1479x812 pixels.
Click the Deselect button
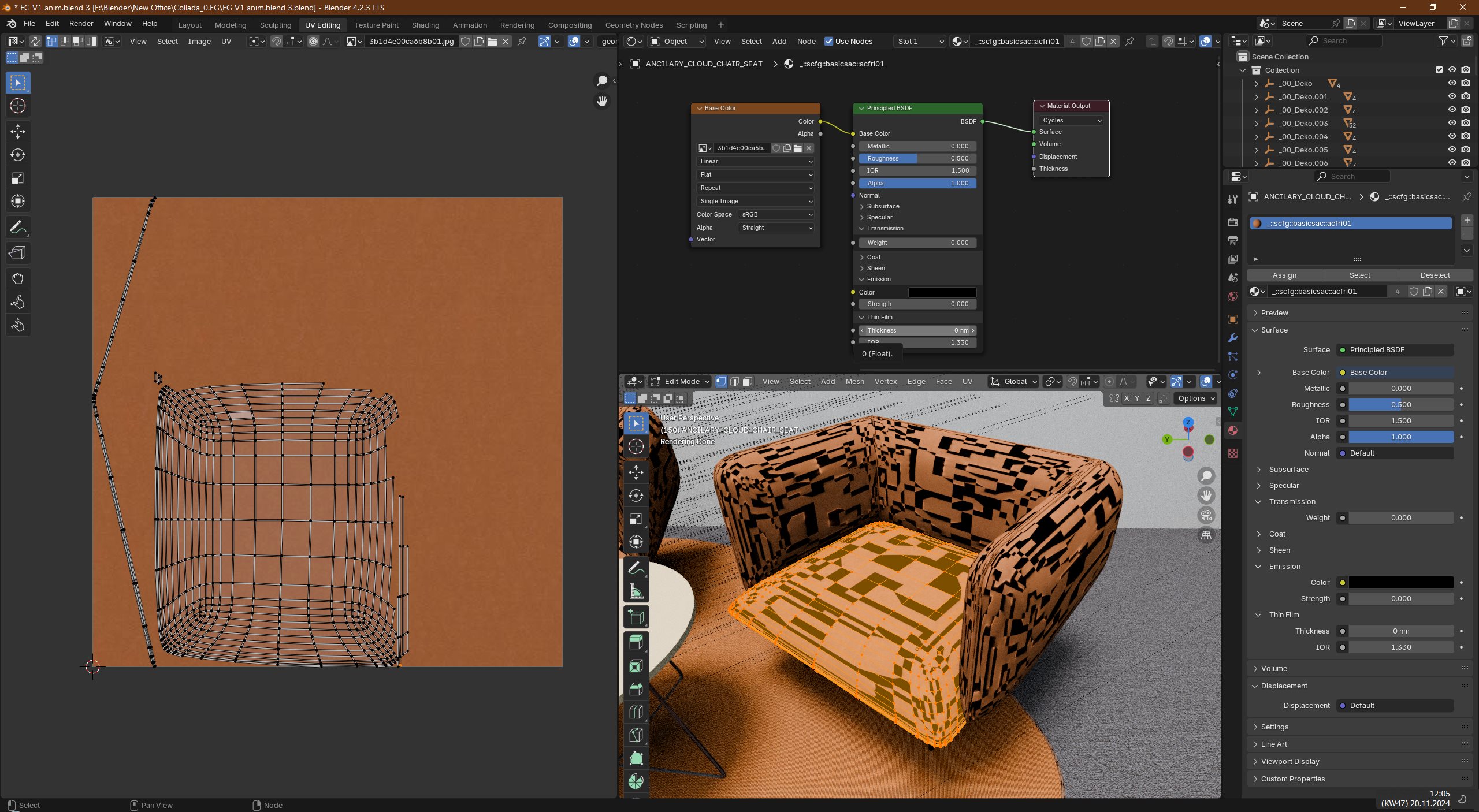pos(1435,275)
